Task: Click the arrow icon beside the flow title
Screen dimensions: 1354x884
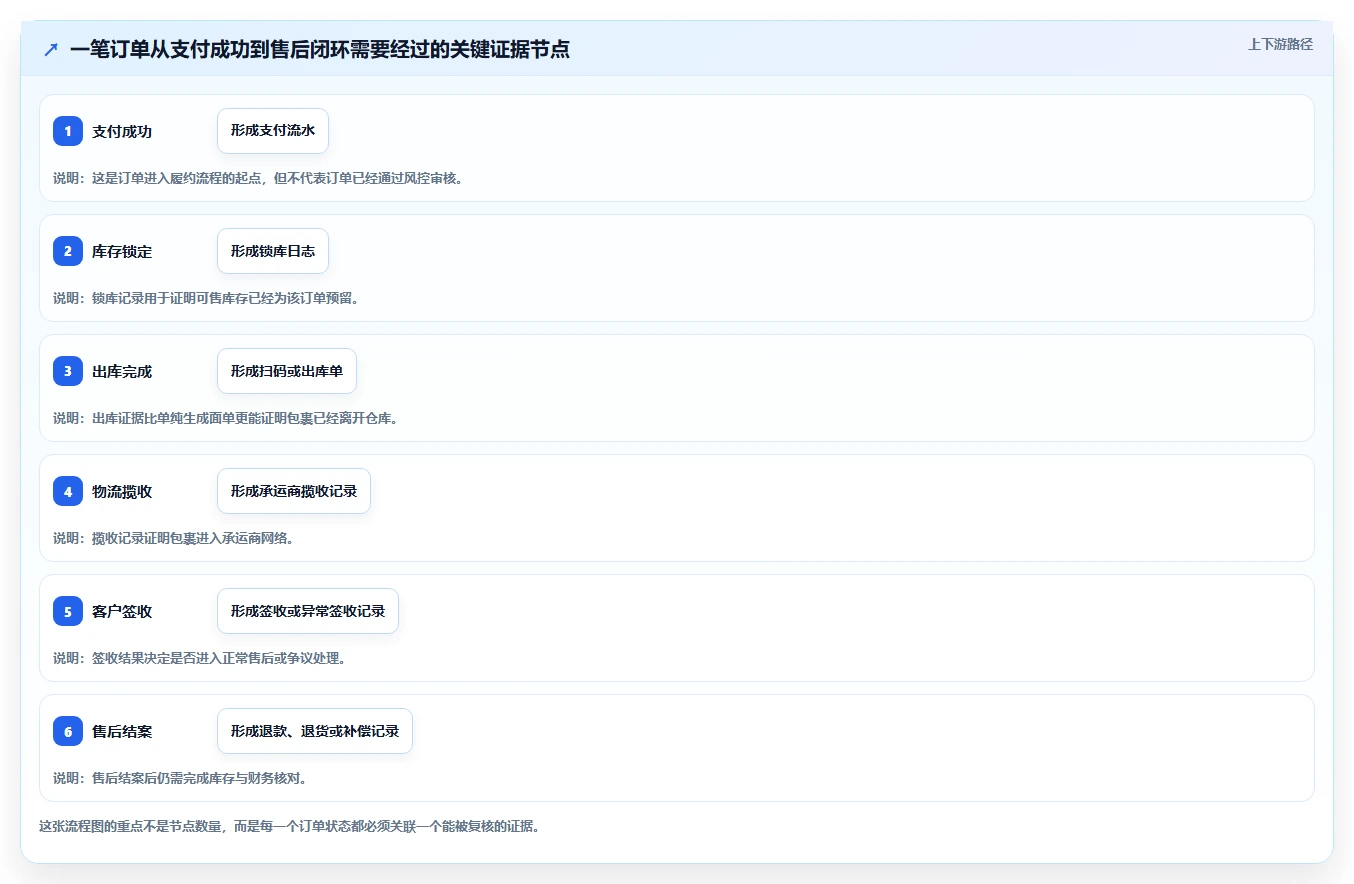Action: [x=51, y=49]
